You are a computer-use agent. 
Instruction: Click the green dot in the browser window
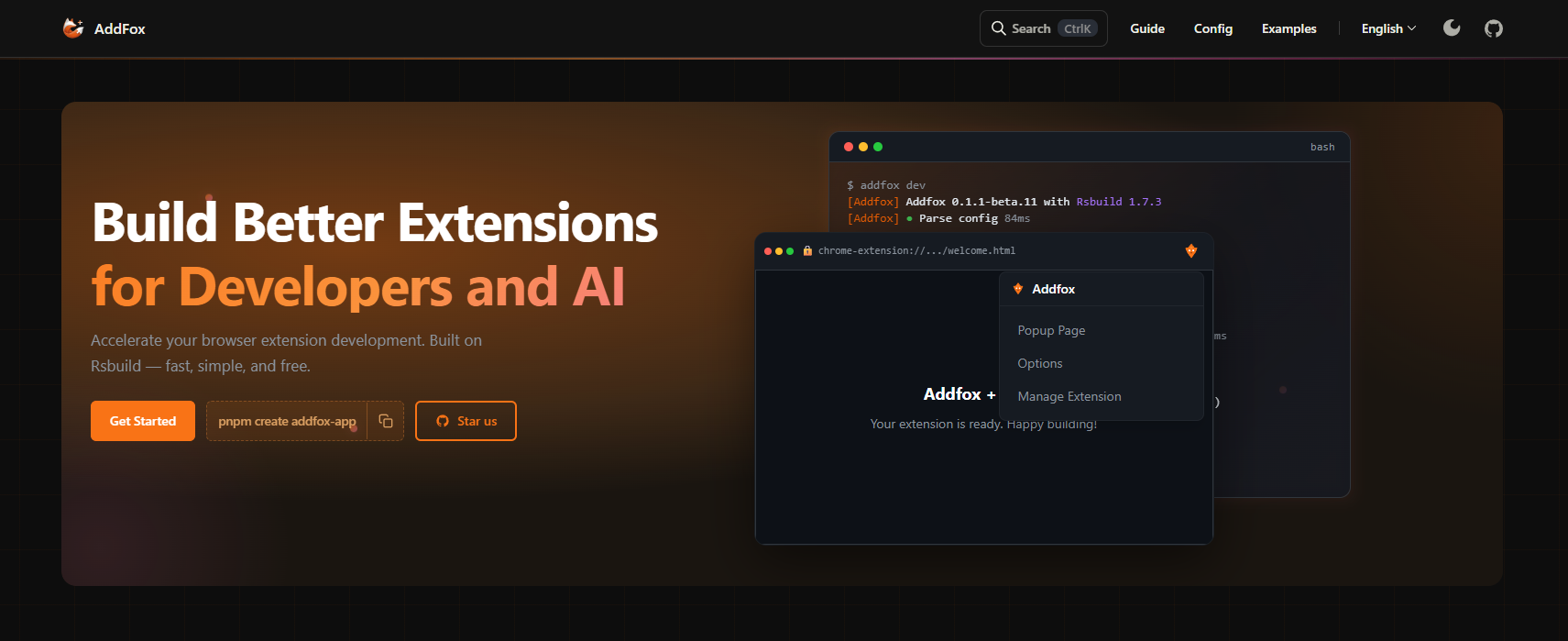point(790,251)
